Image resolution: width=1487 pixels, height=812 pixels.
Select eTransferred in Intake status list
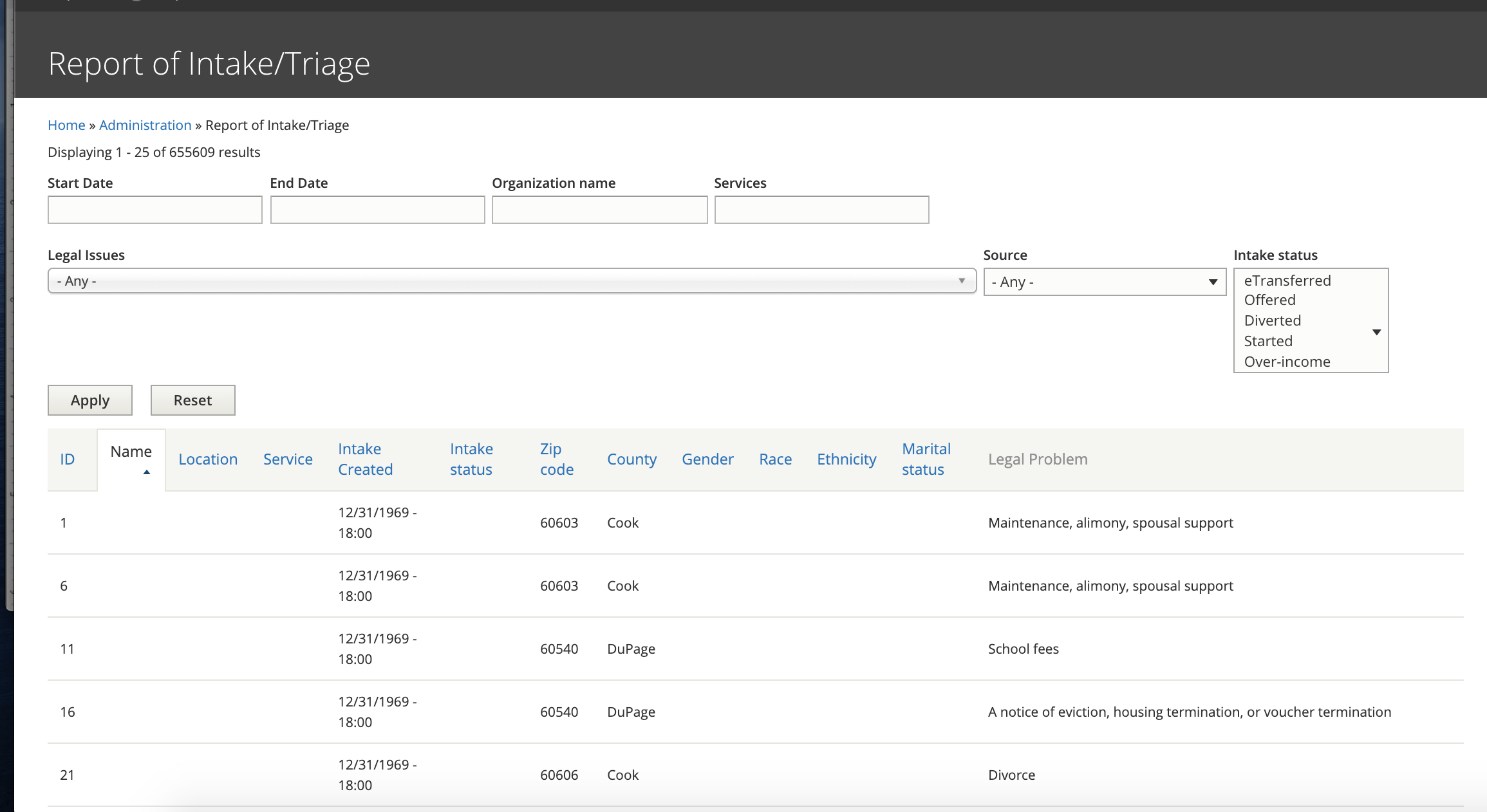tap(1287, 281)
